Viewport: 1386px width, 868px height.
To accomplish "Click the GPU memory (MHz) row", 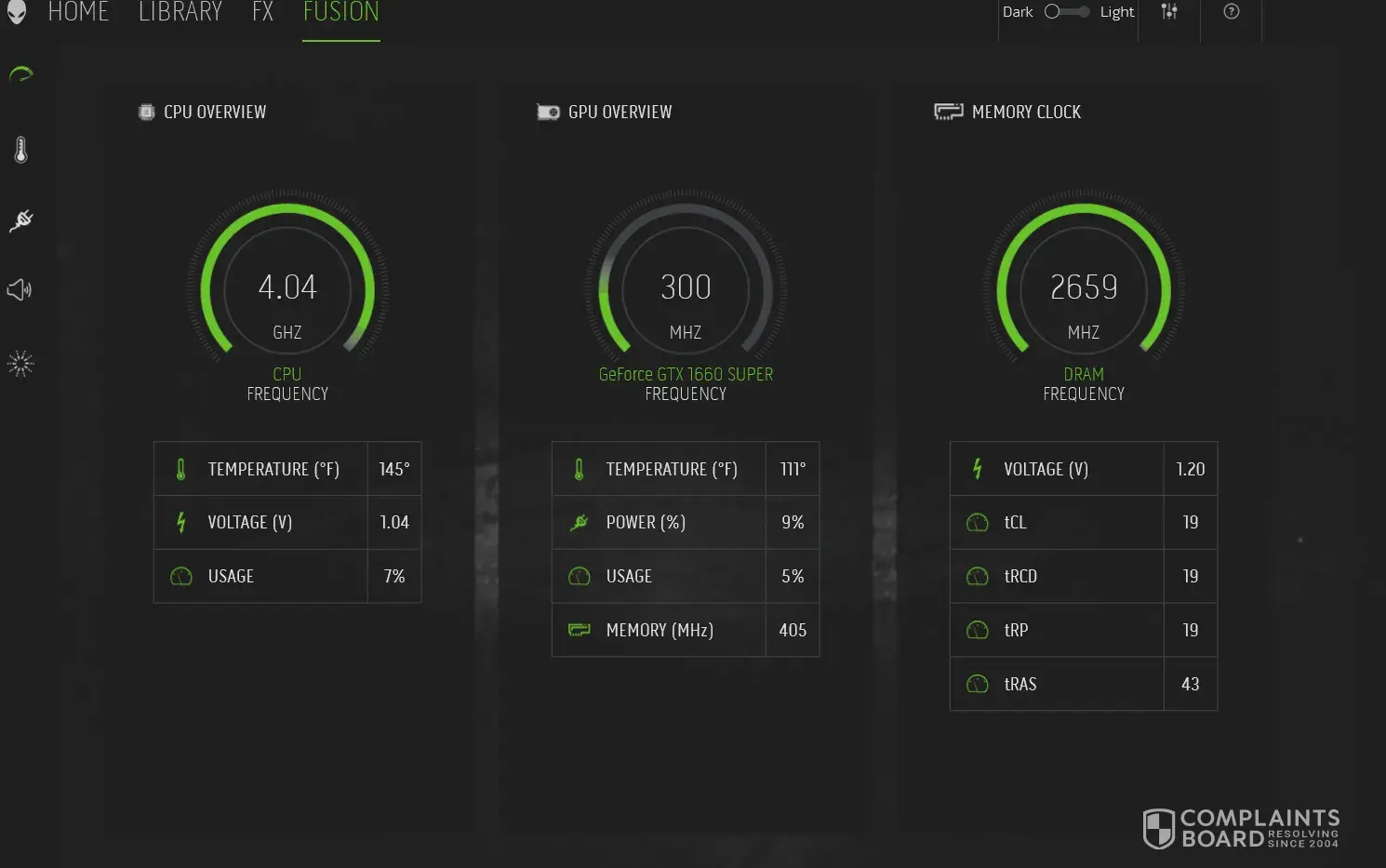I will 685,630.
